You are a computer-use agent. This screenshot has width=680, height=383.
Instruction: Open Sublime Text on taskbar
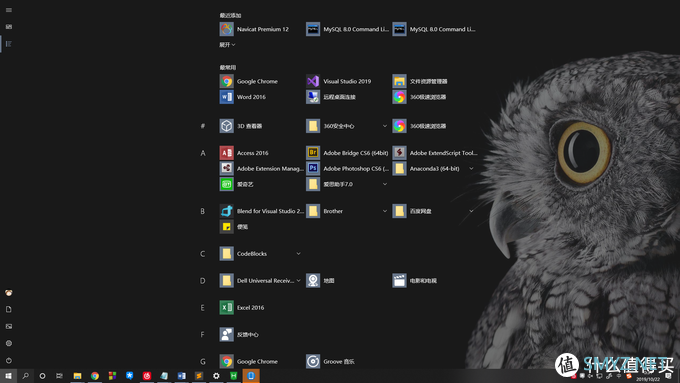coord(199,376)
